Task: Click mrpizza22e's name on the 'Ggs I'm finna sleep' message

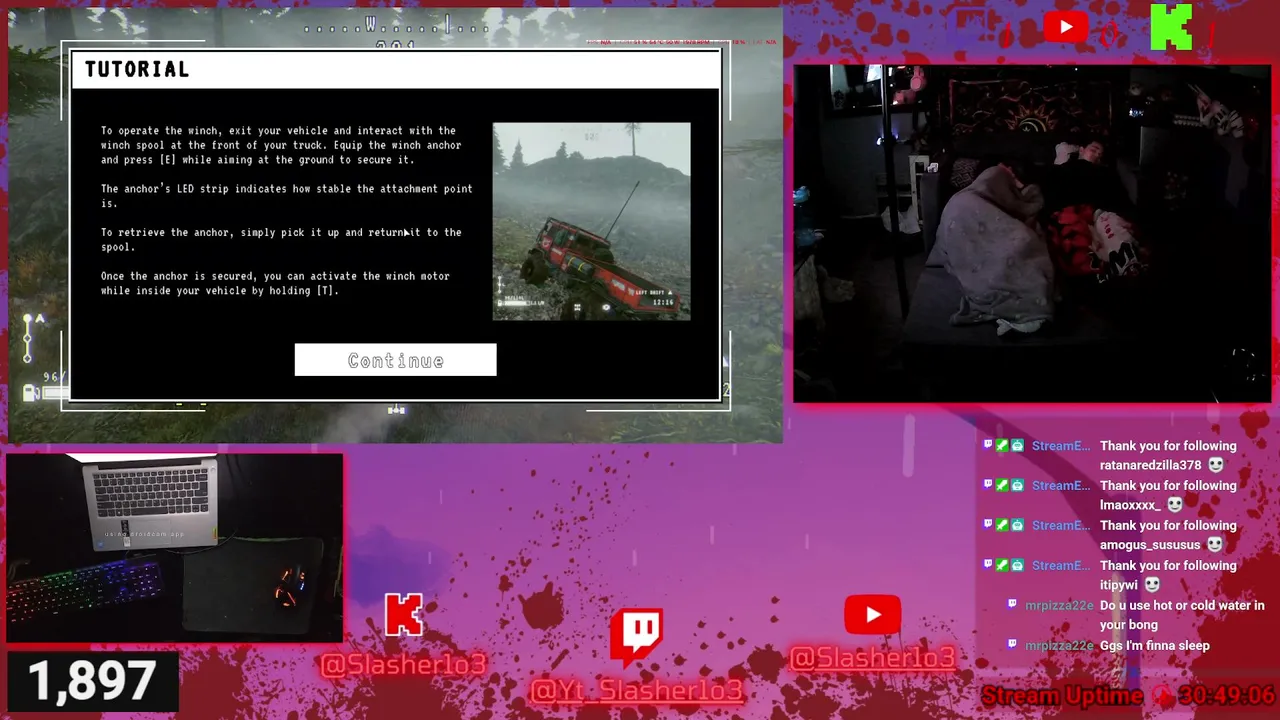Action: pyautogui.click(x=1060, y=646)
